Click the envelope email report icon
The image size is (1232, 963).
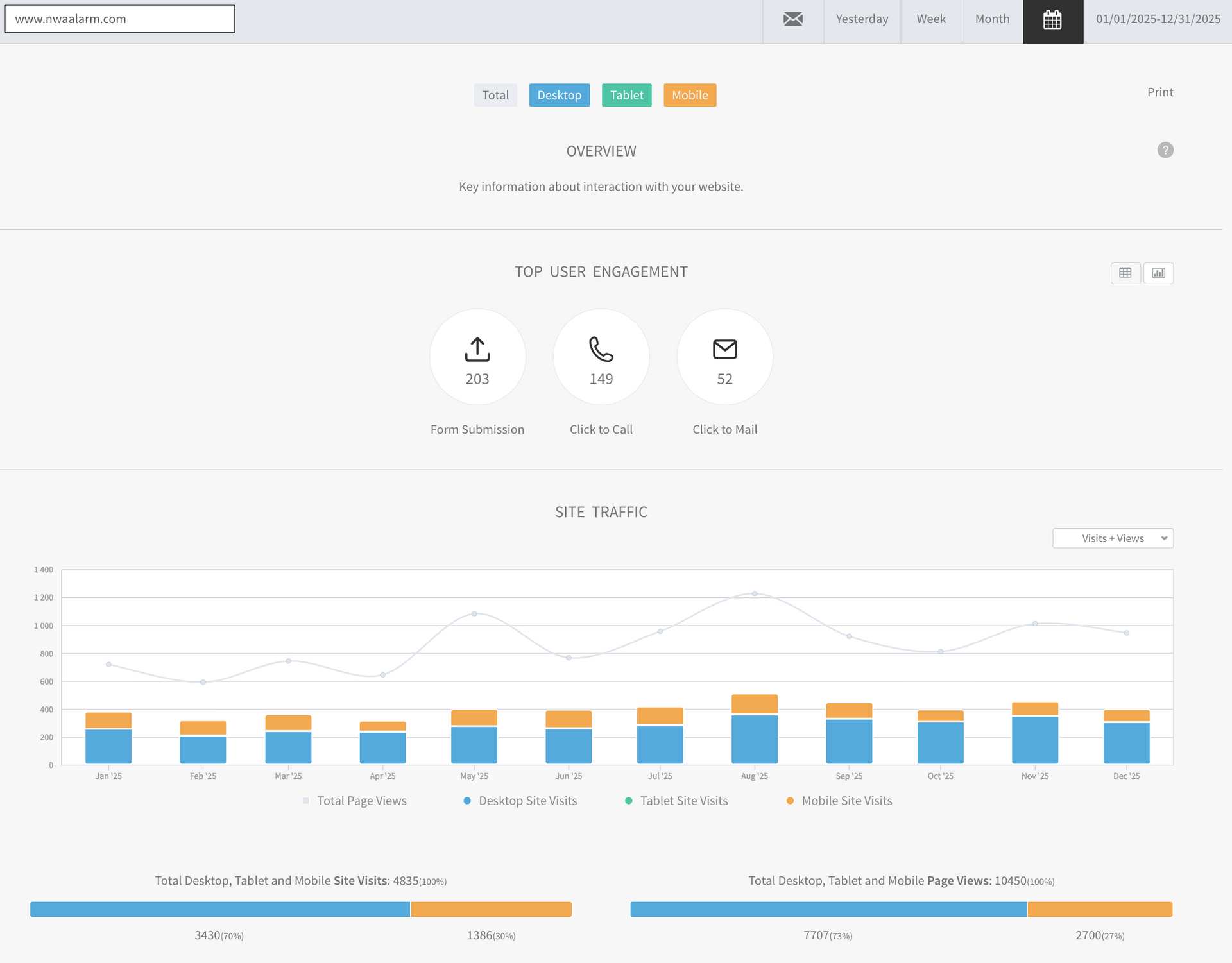point(793,19)
